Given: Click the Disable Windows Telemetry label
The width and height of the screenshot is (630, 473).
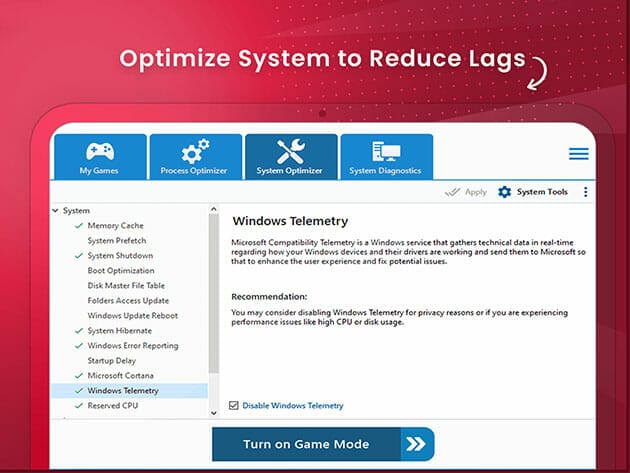Looking at the screenshot, I should [292, 406].
